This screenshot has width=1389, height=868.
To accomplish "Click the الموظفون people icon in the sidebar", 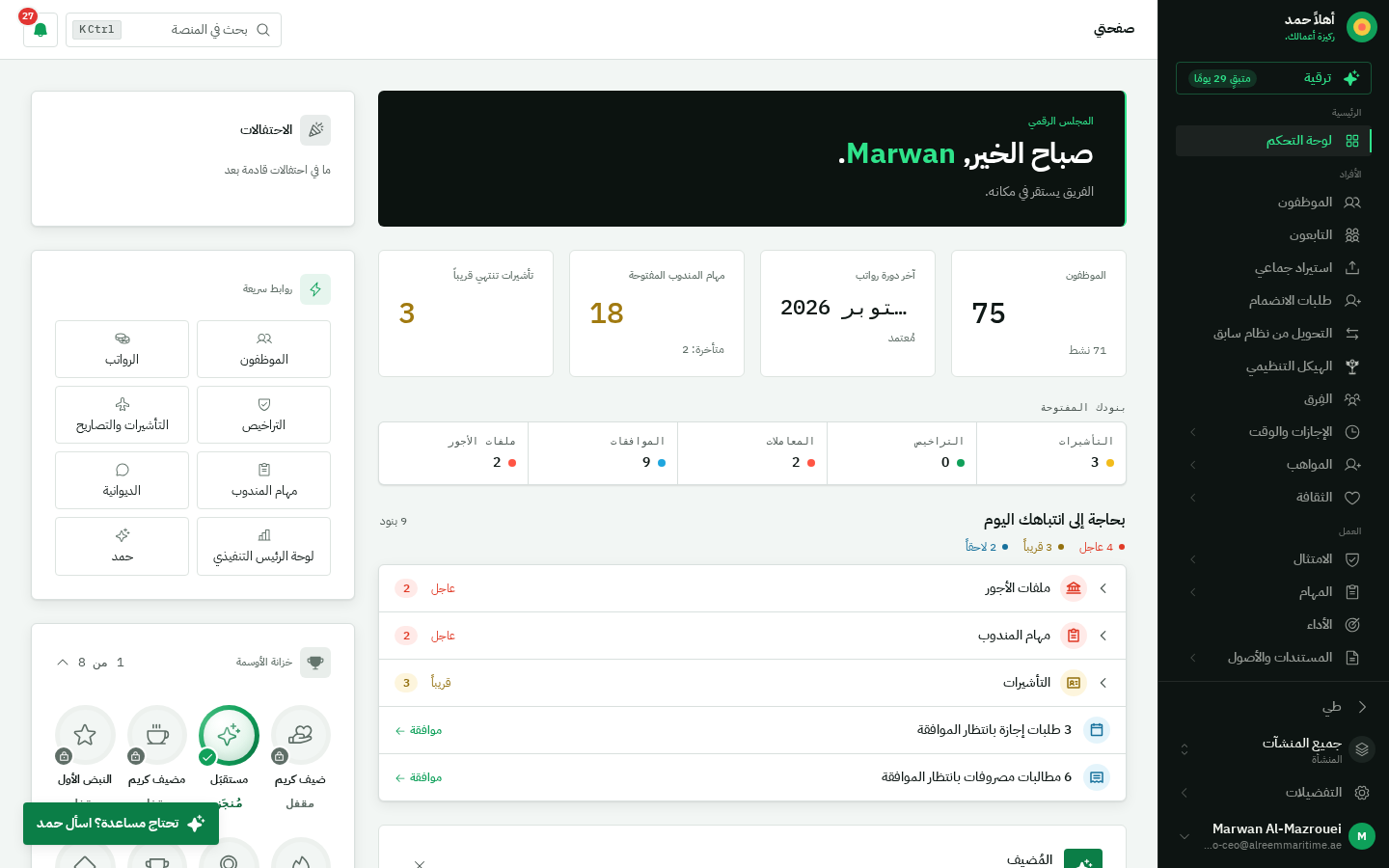I will 1352,203.
